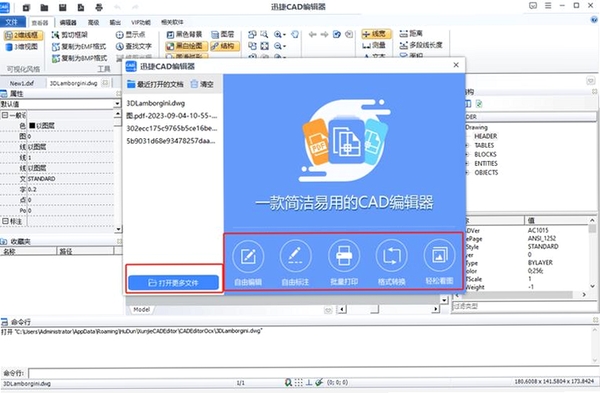Click the Open folder icon in the title bar
The height and width of the screenshot is (393, 600).
tap(44, 7)
